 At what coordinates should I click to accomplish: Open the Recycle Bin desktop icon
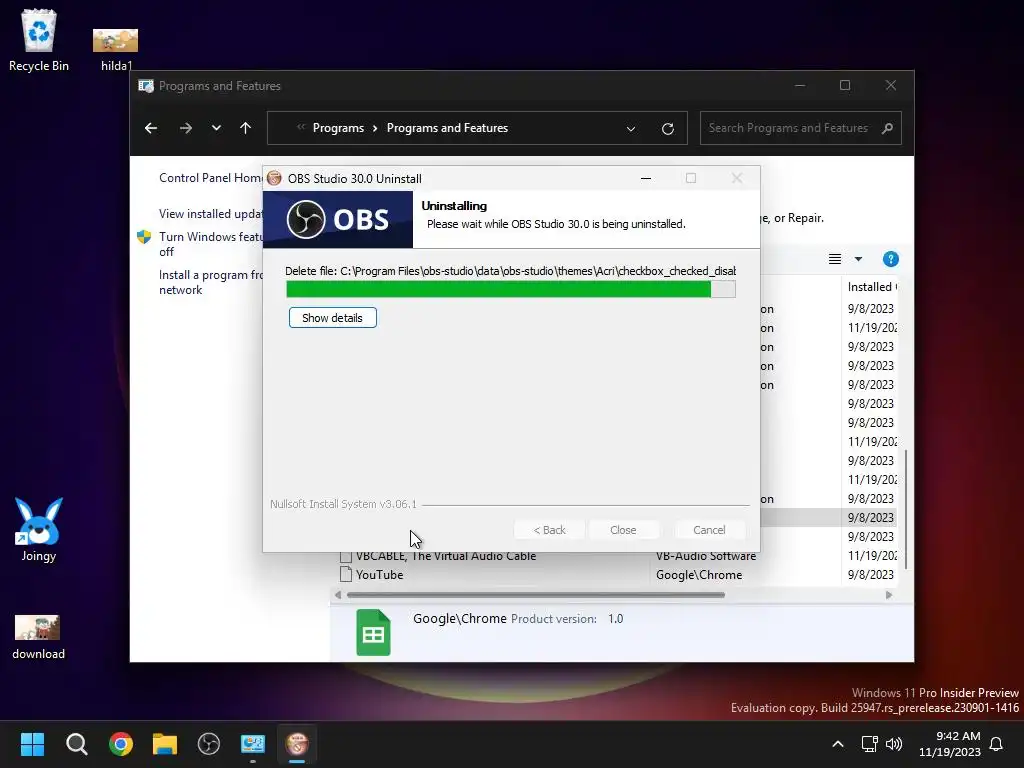[39, 39]
